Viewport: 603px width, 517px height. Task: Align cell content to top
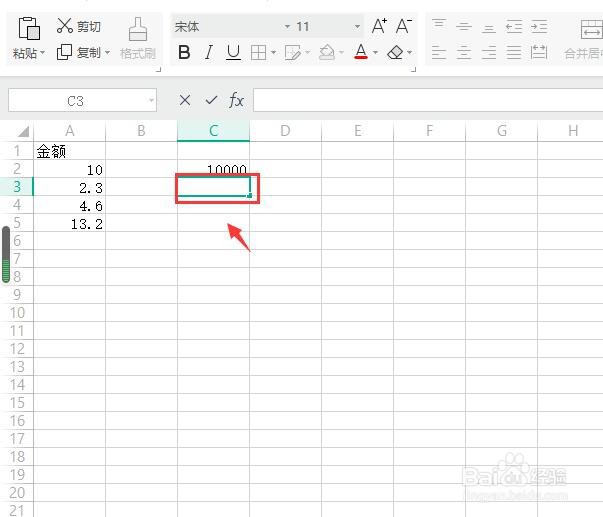coord(439,26)
